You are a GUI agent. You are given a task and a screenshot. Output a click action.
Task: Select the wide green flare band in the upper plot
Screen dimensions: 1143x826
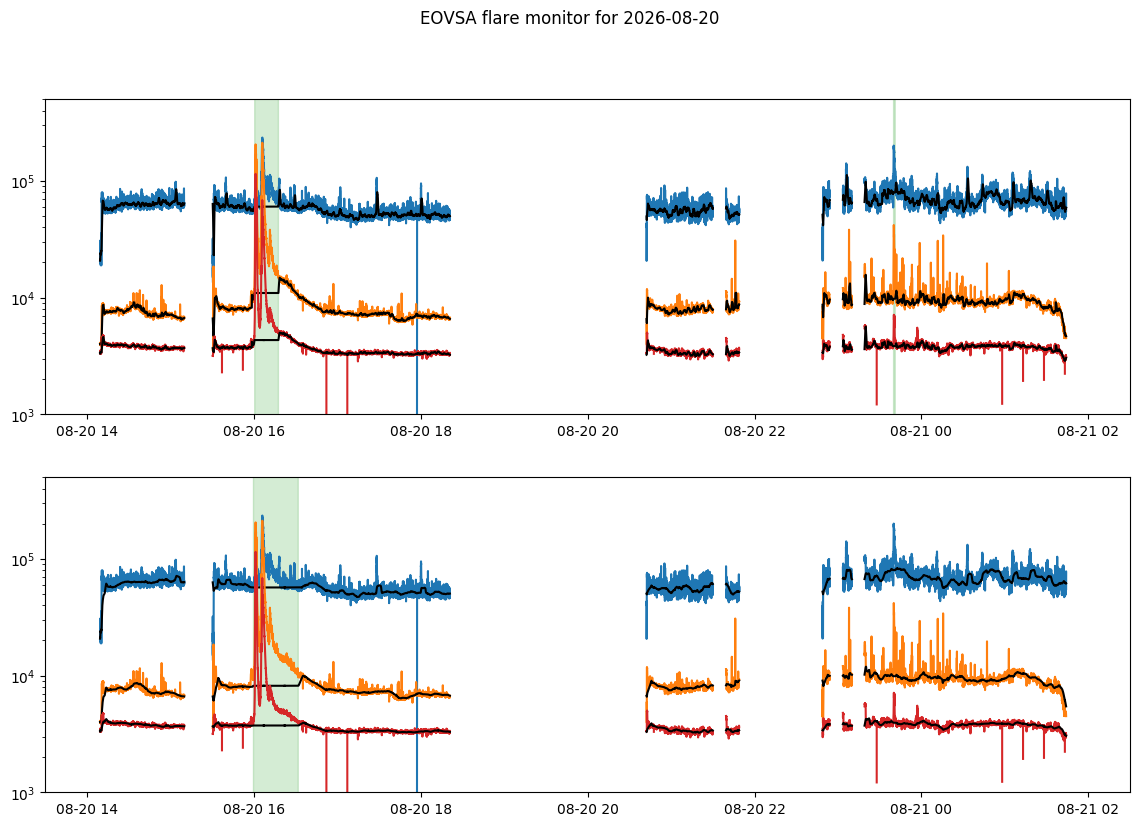266,257
